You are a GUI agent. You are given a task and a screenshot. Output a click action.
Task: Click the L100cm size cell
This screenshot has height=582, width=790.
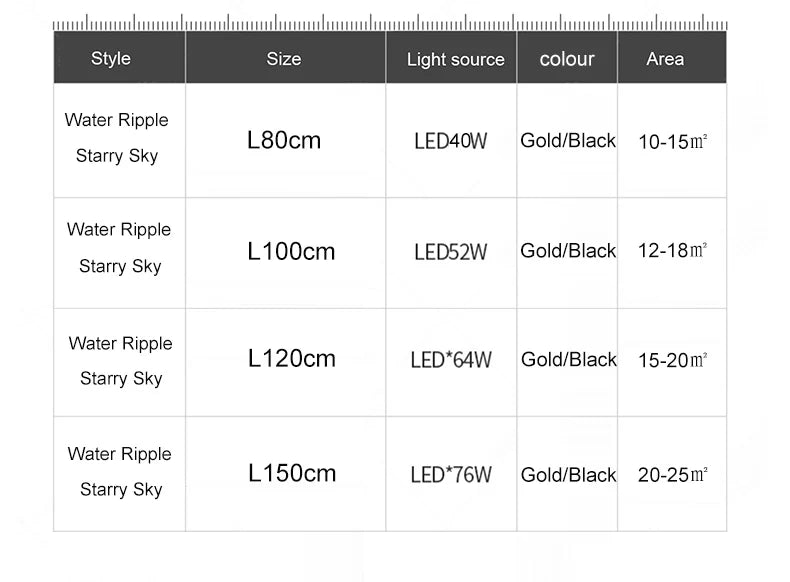point(291,251)
